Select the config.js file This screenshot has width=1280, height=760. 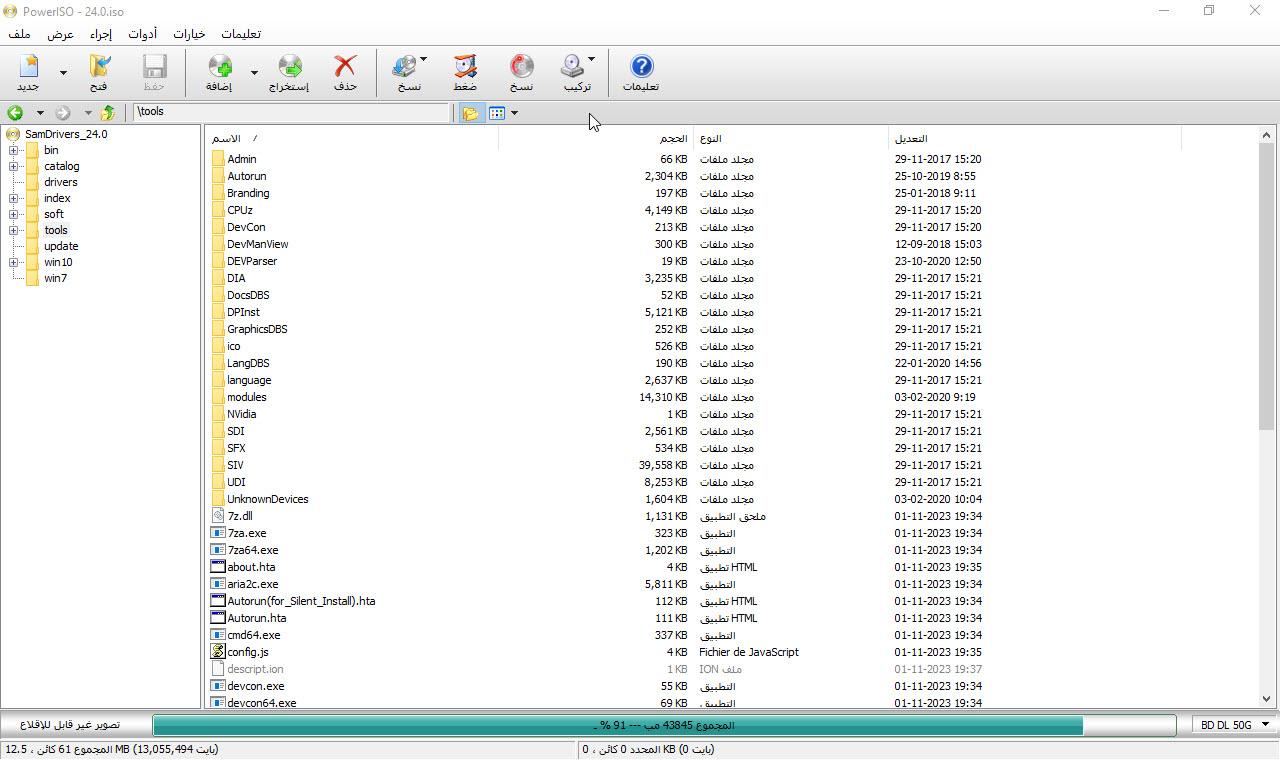coord(247,652)
